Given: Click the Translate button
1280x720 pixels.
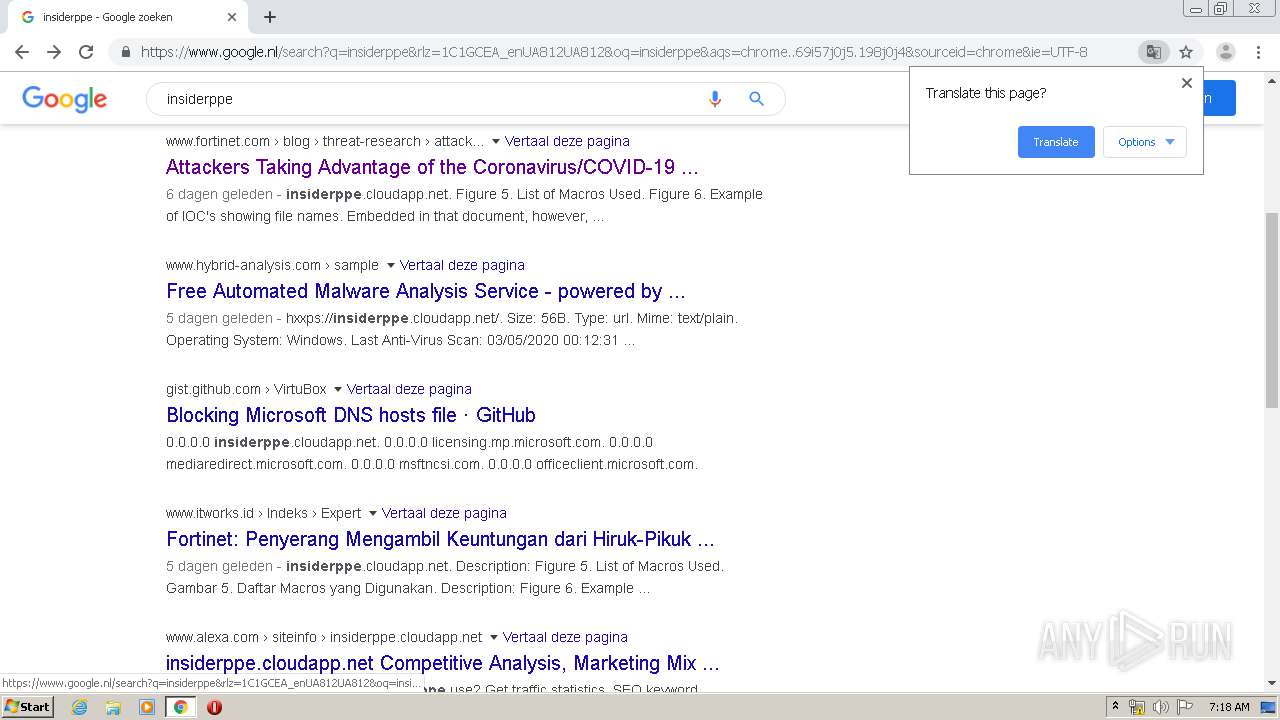Looking at the screenshot, I should [1056, 142].
